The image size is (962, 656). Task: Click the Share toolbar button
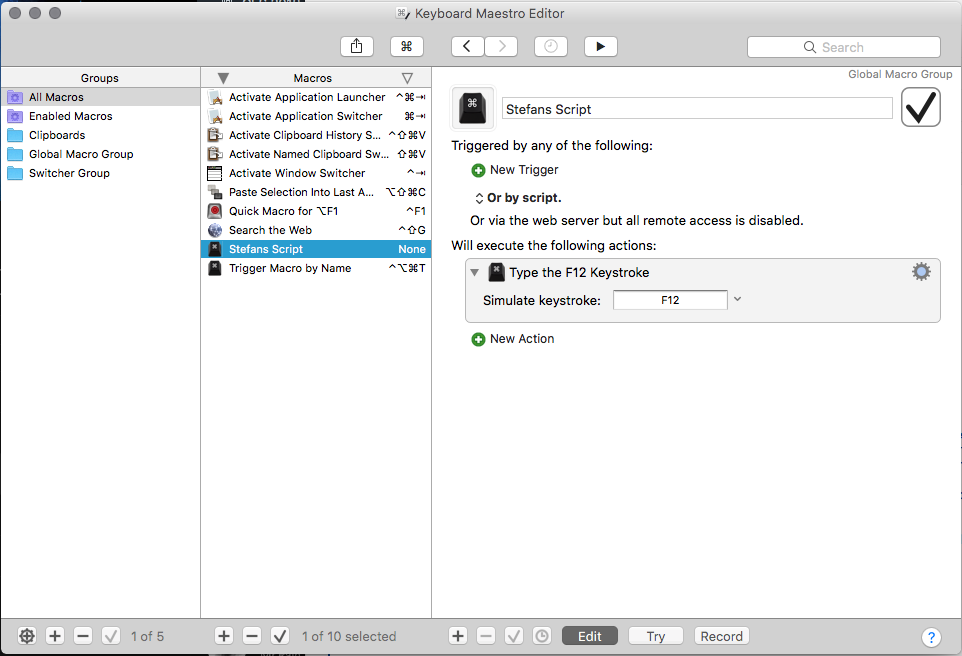tap(356, 47)
